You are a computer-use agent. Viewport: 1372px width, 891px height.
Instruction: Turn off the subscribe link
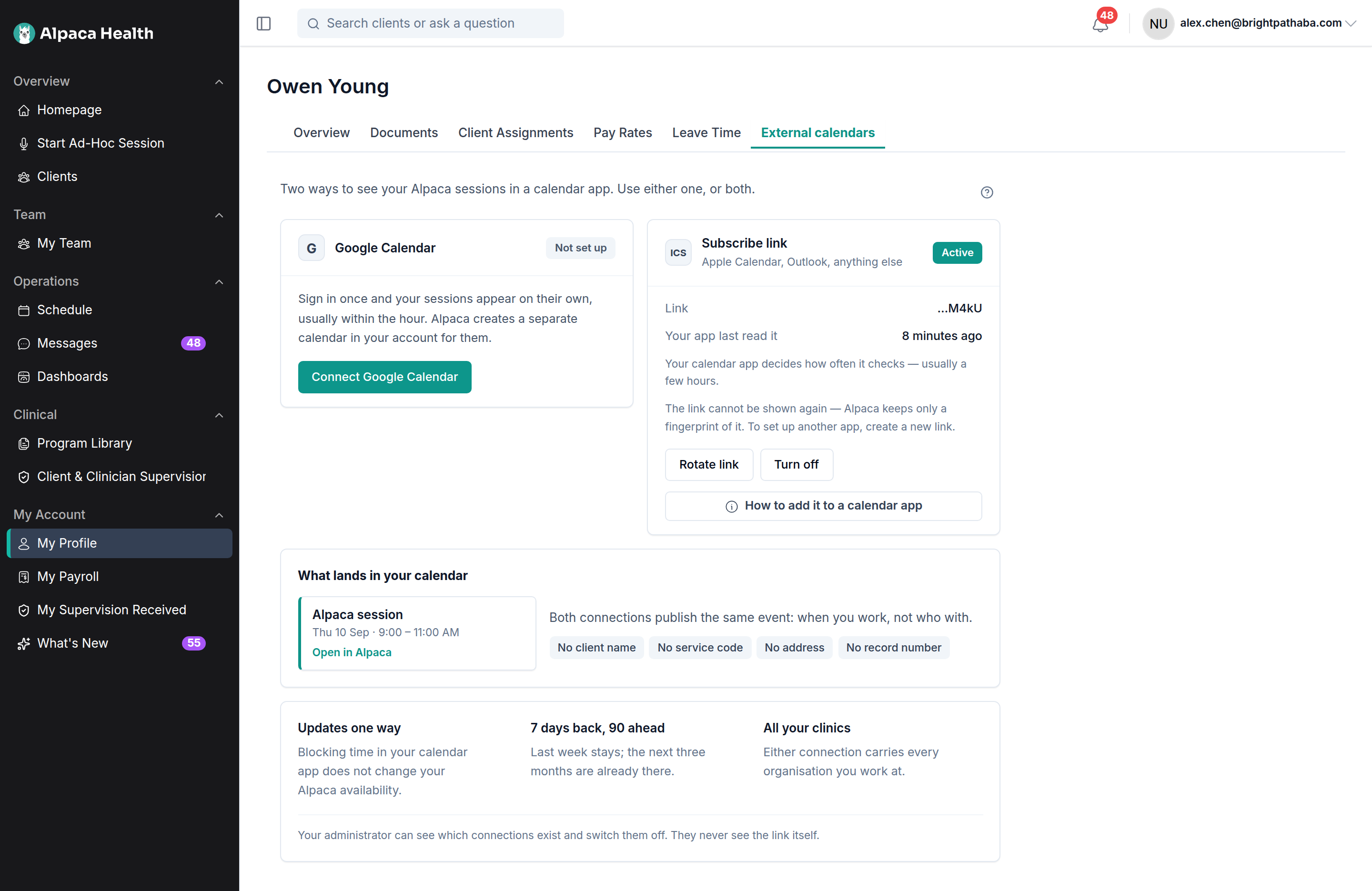pos(796,464)
